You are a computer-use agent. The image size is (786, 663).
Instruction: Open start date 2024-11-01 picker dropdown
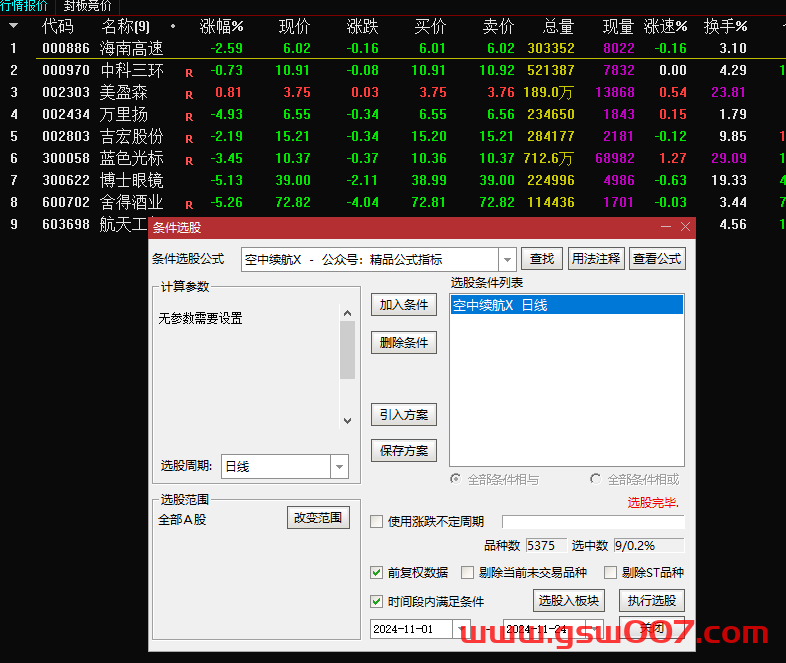click(461, 629)
